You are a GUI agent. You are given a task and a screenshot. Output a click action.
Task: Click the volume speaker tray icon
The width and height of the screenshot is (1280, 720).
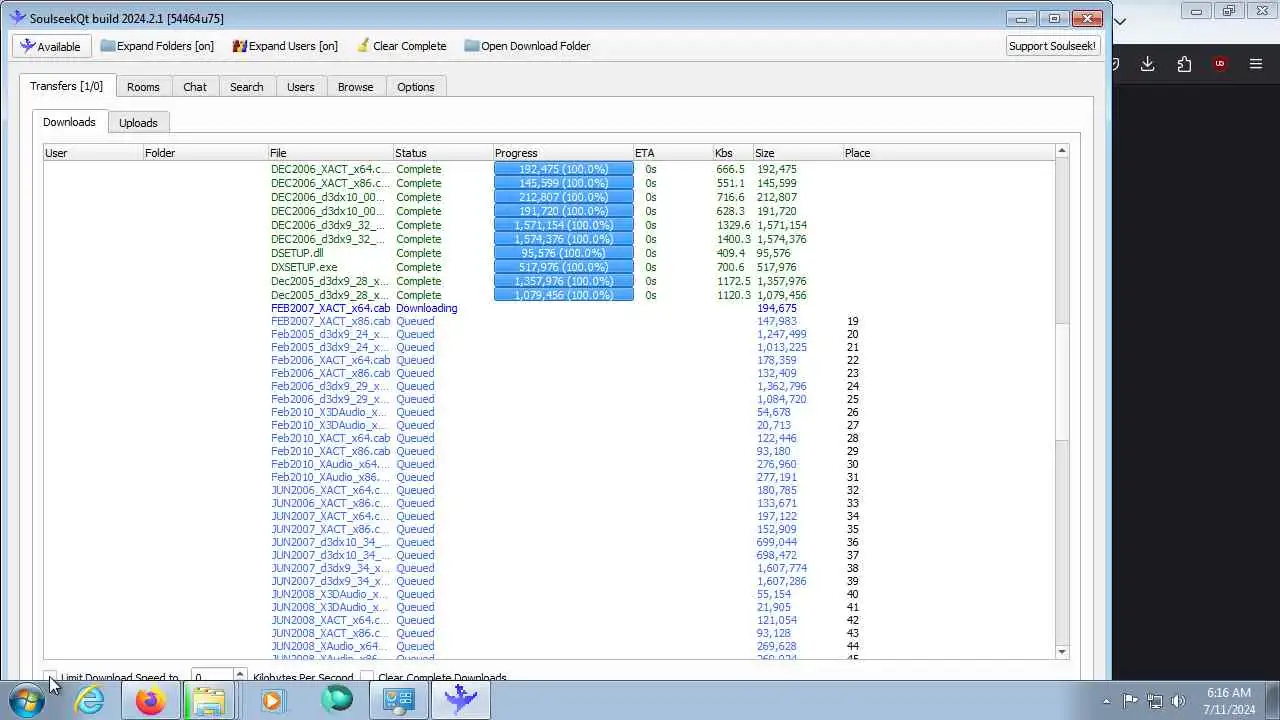point(1179,701)
